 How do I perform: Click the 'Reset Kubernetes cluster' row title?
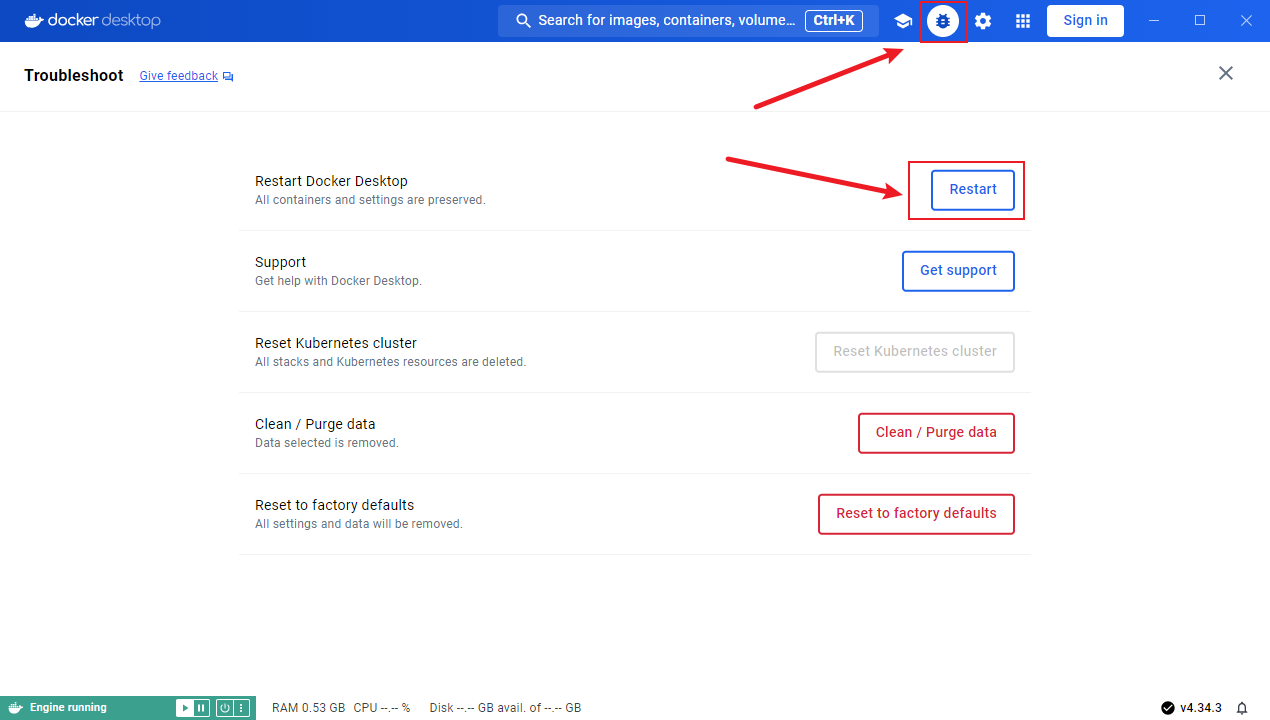pos(336,343)
